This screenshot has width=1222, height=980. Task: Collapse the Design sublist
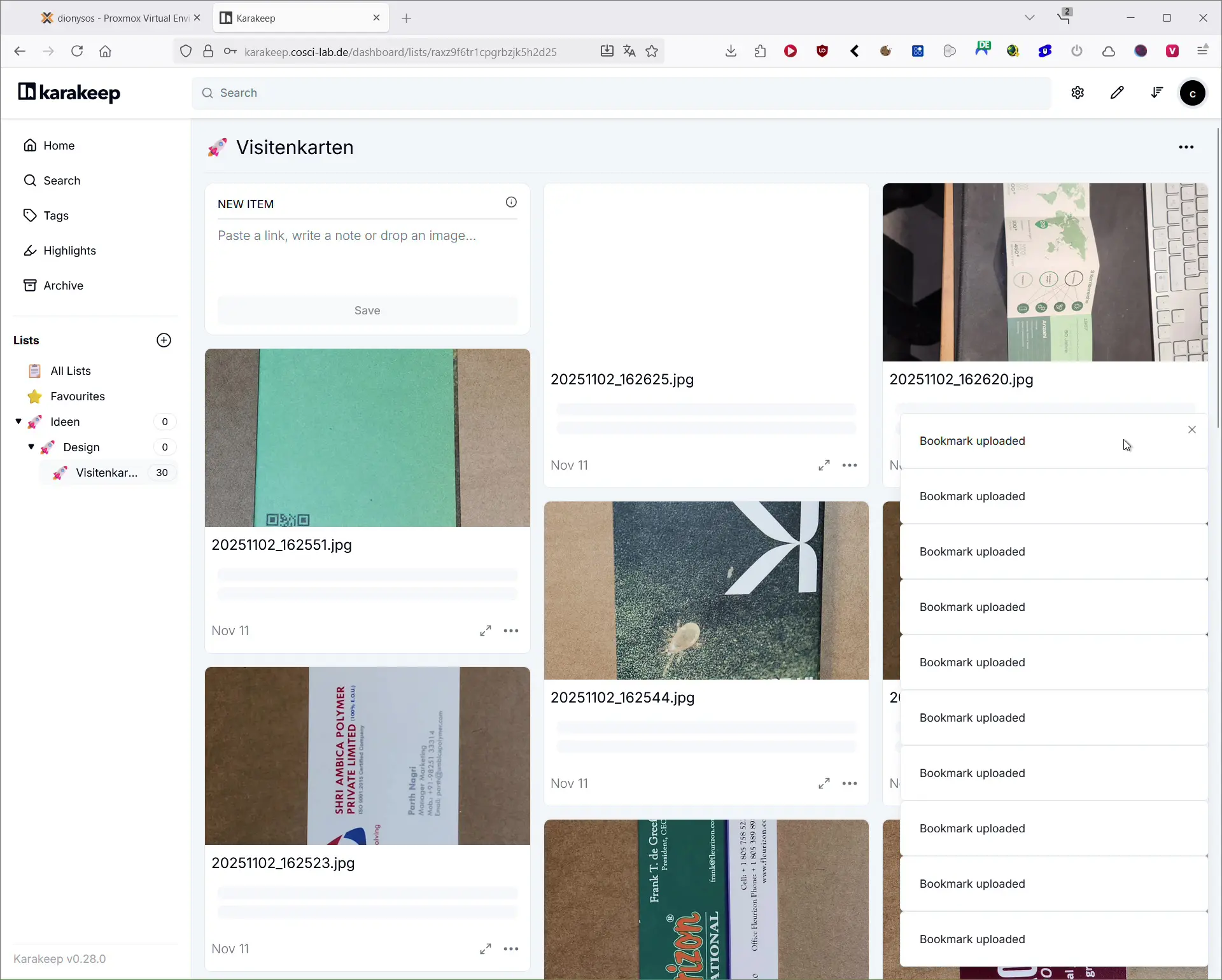[x=31, y=447]
